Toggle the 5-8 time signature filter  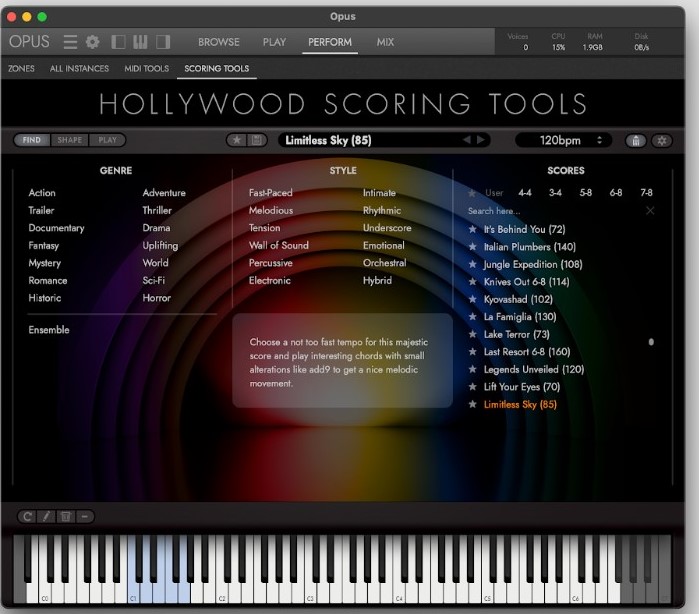(x=585, y=193)
